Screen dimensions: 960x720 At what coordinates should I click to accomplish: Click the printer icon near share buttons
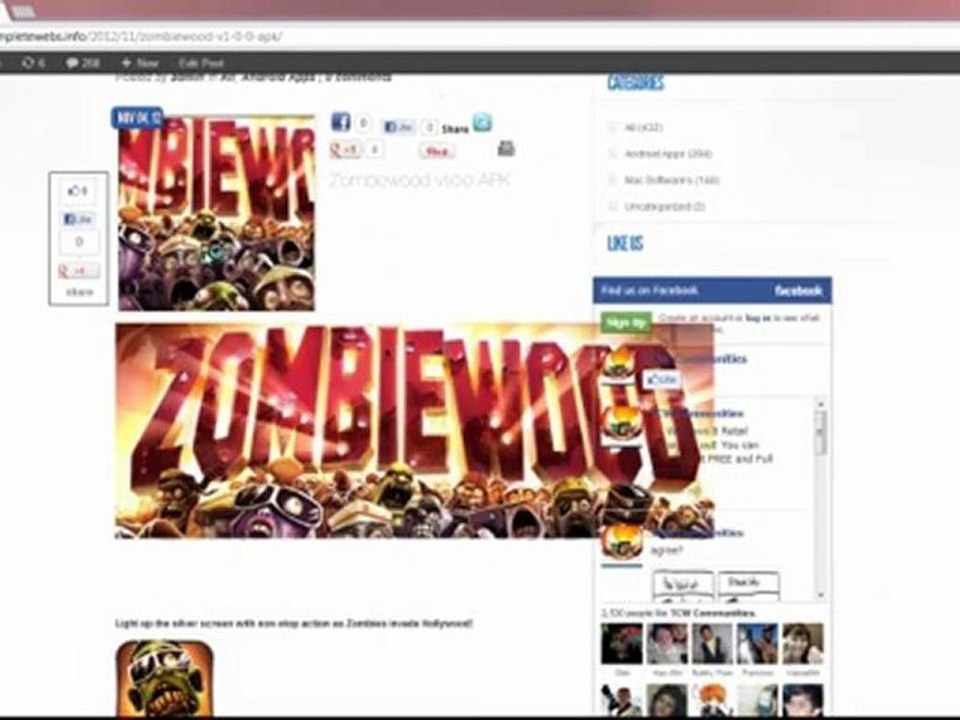[x=506, y=148]
